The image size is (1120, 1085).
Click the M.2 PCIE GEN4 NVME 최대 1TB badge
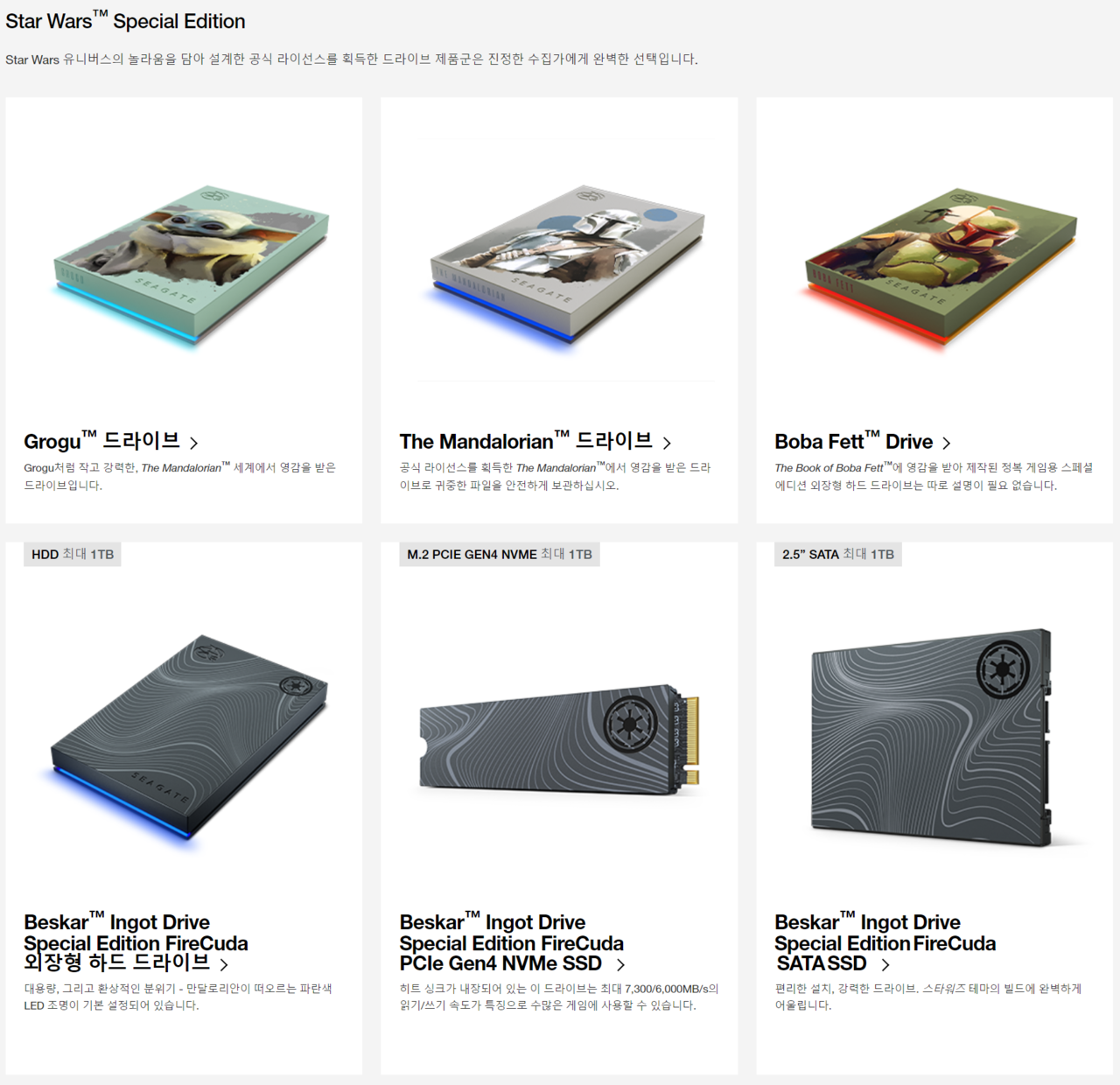500,555
